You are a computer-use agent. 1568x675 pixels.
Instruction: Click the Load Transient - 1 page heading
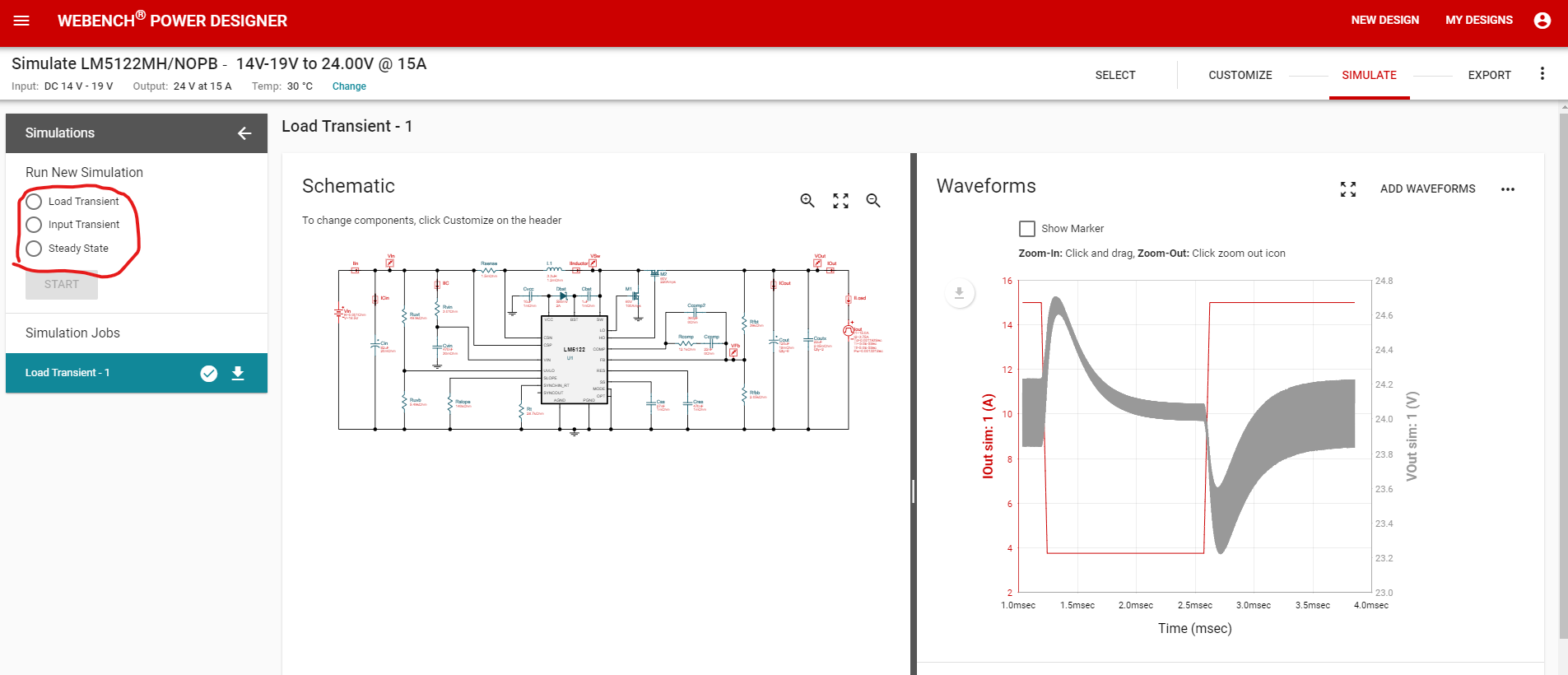[347, 127]
